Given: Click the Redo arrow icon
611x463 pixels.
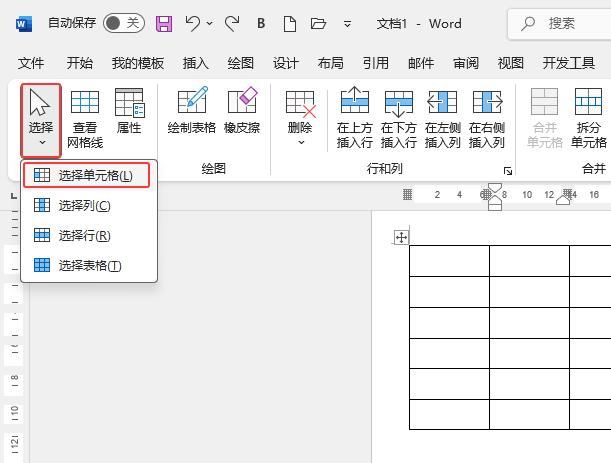Looking at the screenshot, I should [232, 24].
